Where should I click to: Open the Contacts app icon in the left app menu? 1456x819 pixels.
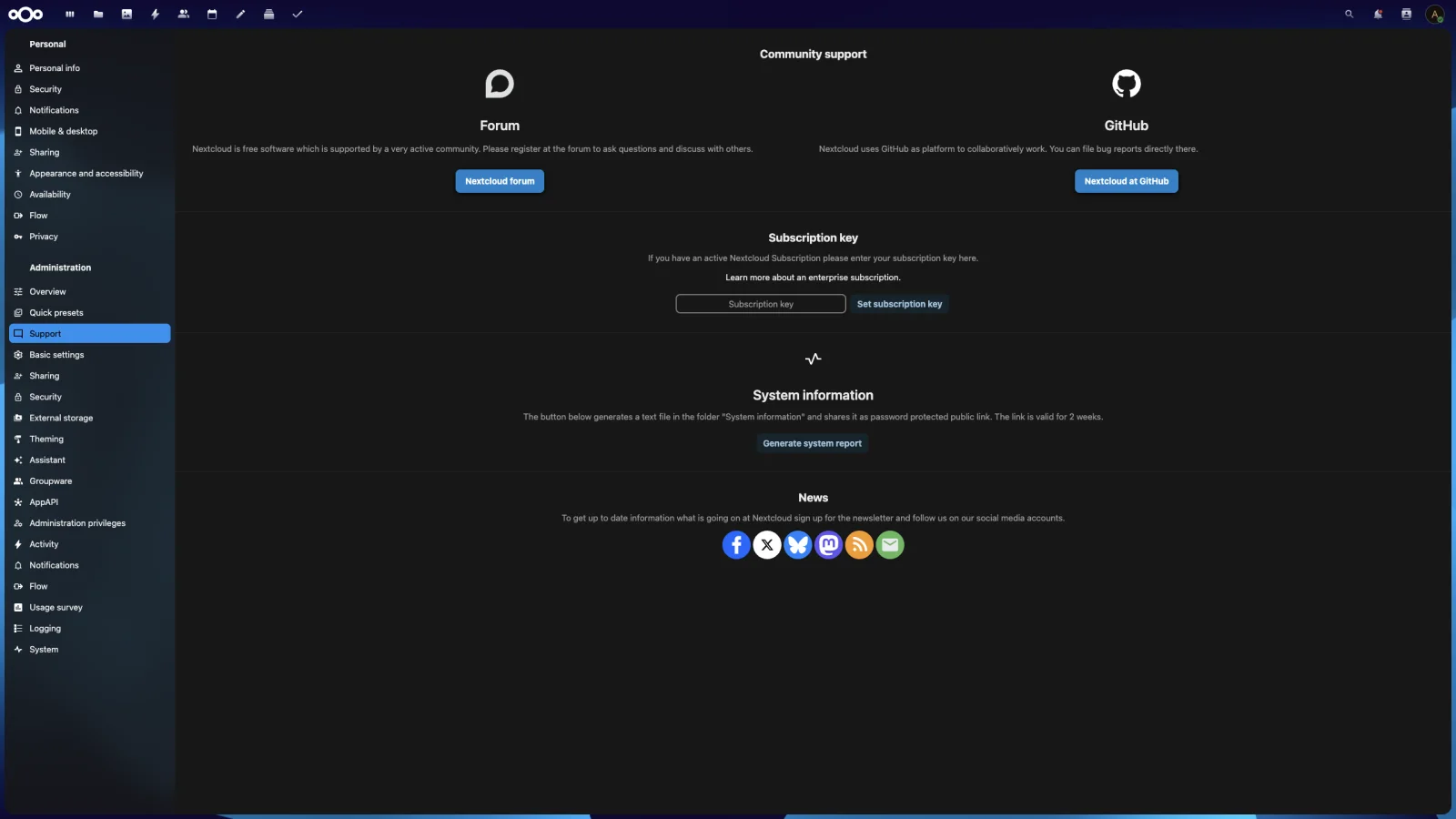tap(184, 15)
